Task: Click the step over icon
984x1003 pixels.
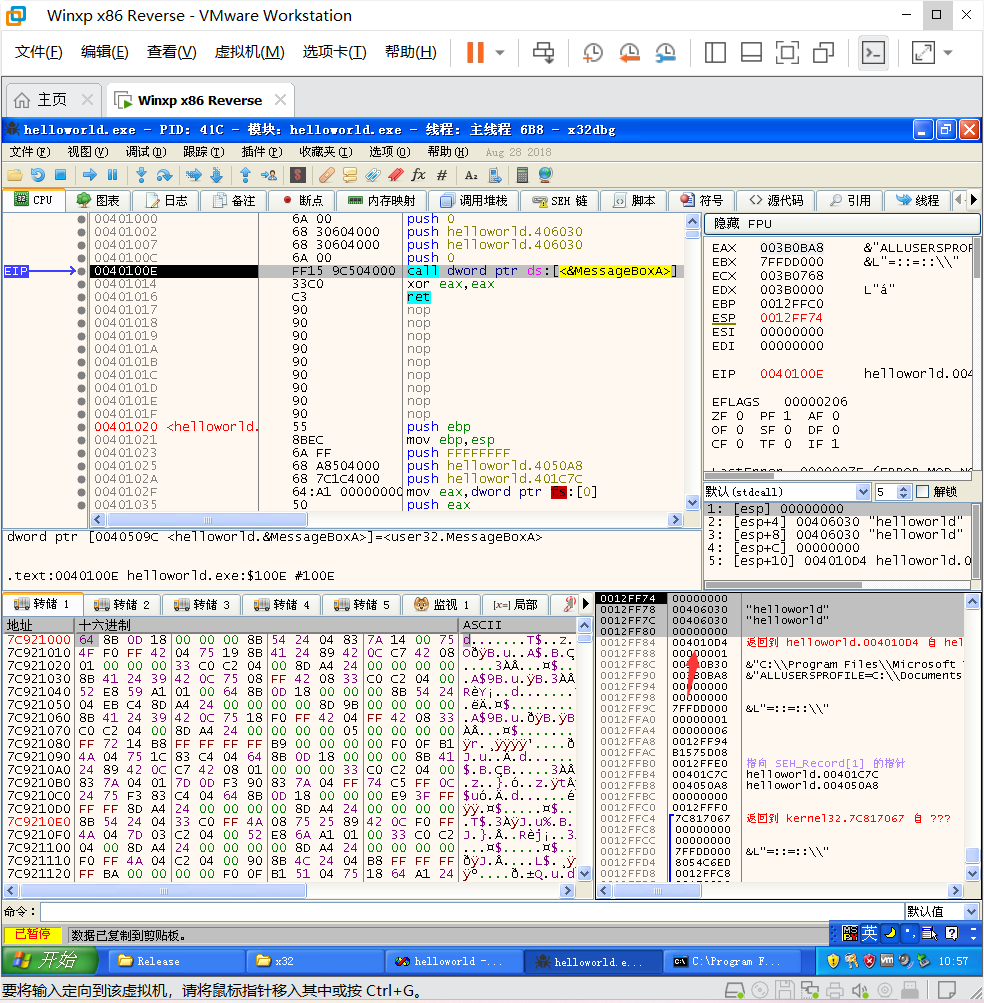Action: pyautogui.click(x=164, y=175)
